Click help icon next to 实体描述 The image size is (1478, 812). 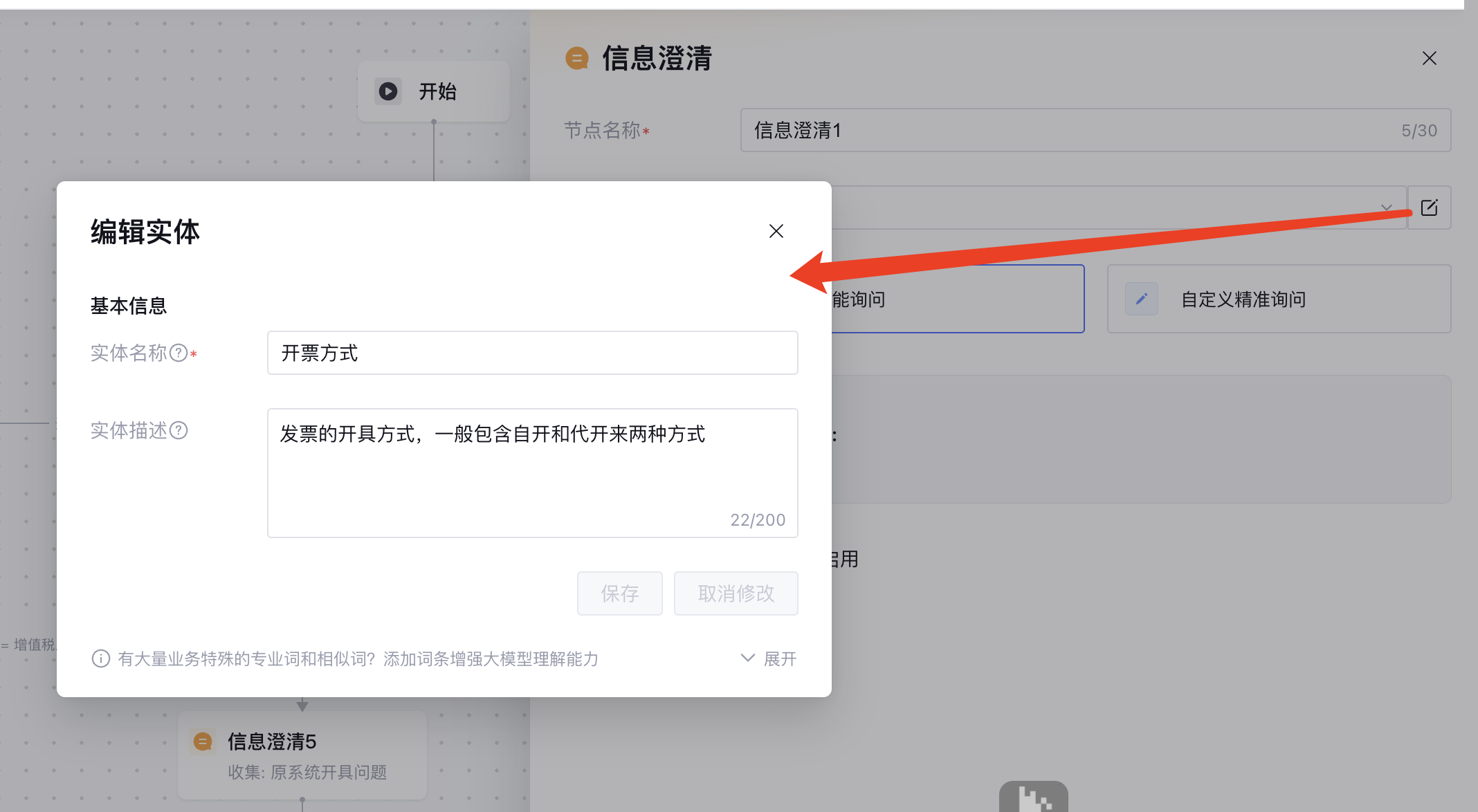tap(179, 430)
